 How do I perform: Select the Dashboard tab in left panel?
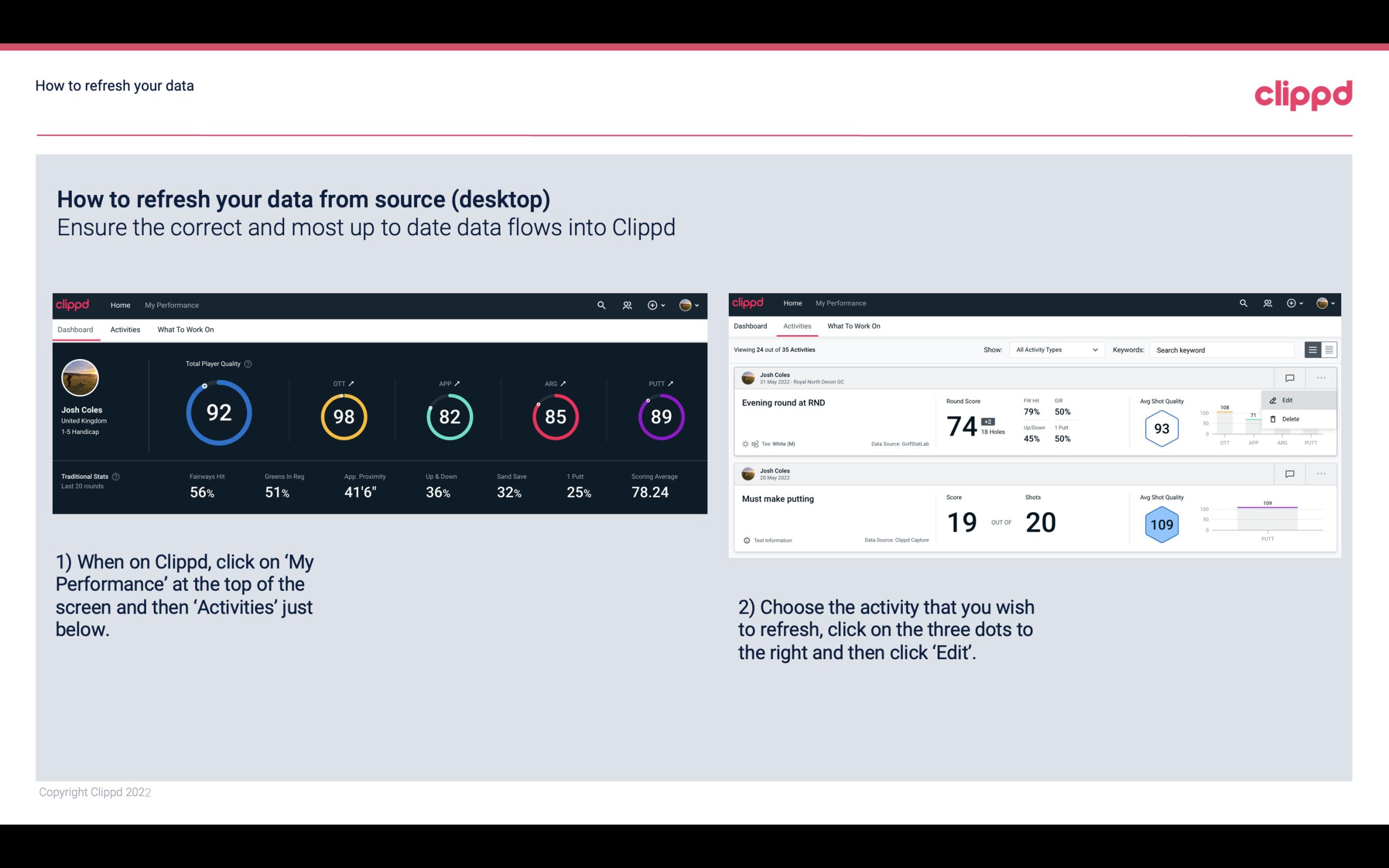click(76, 328)
